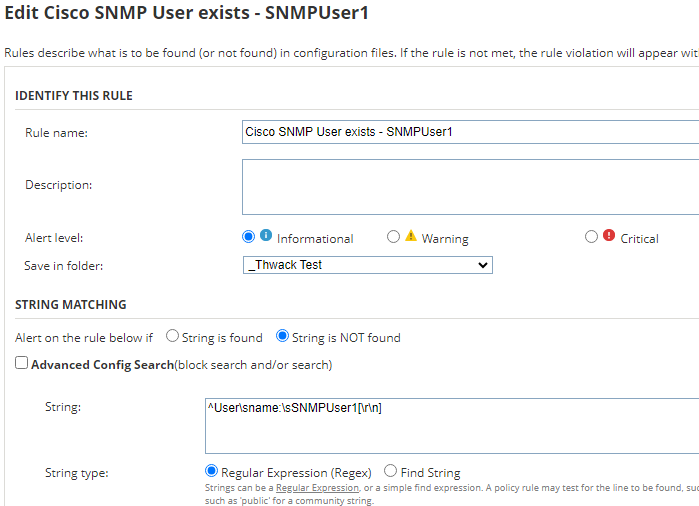This screenshot has height=506, width=699.
Task: Click inside the Description text area
Action: [x=470, y=187]
